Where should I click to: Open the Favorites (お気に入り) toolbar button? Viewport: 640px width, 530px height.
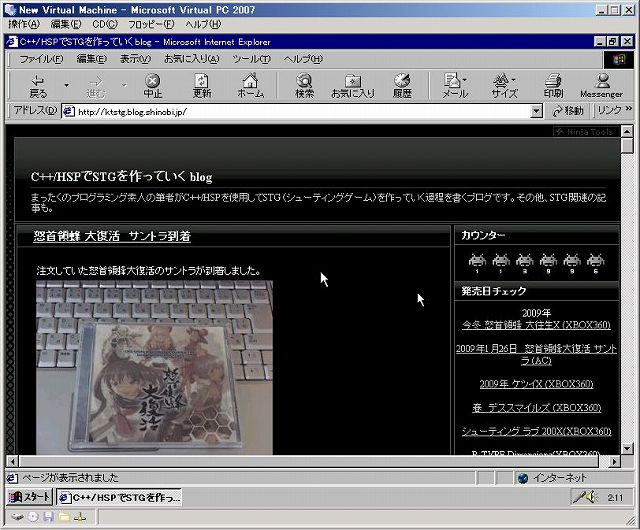coord(353,86)
